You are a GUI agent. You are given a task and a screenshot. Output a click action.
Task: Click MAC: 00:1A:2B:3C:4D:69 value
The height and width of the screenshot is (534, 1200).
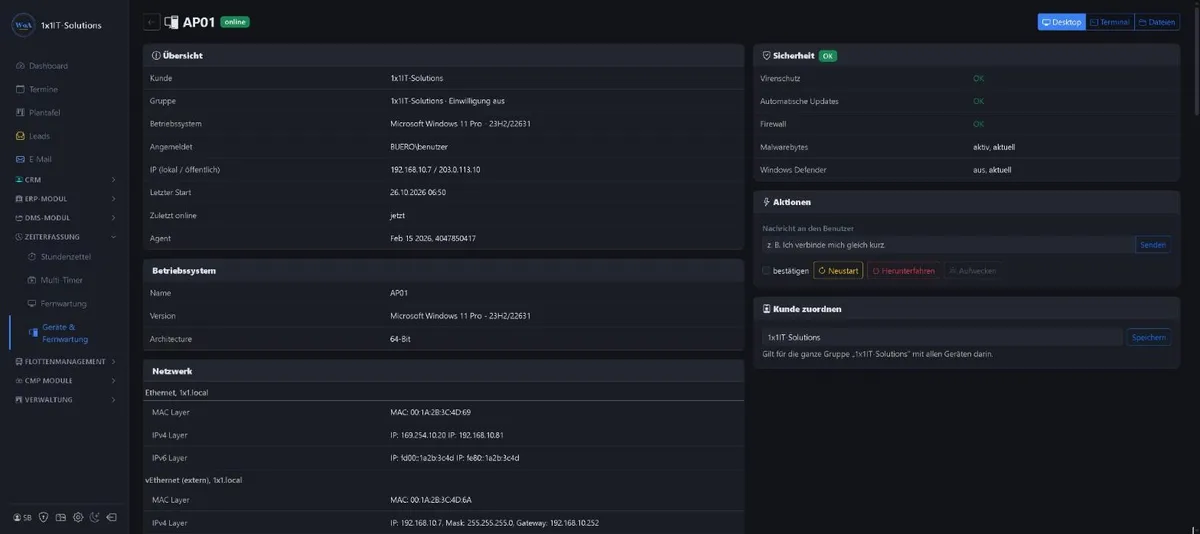click(x=430, y=412)
